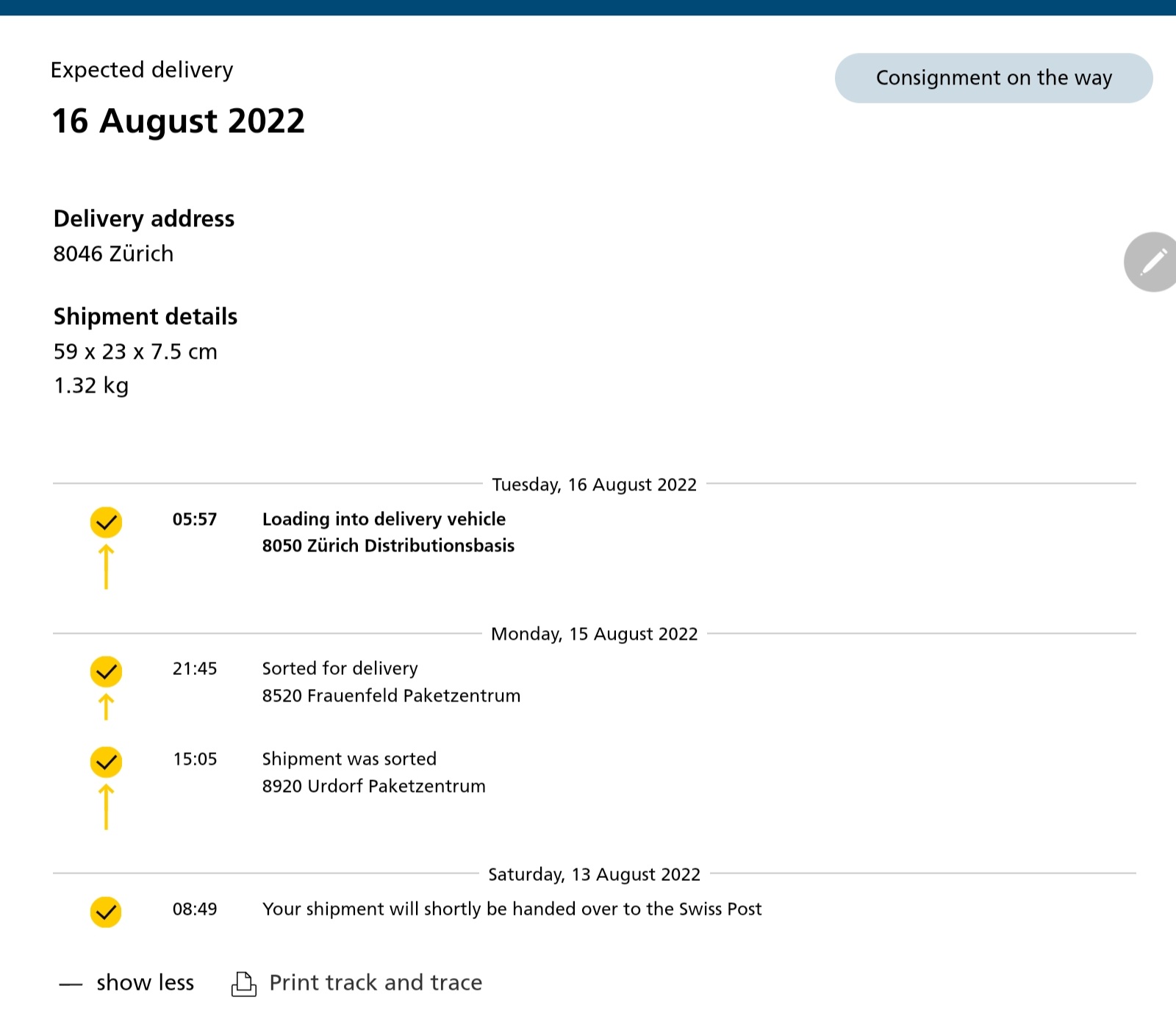Click the checkmark icon beside 05:57
The height and width of the screenshot is (1036, 1176).
(x=106, y=522)
